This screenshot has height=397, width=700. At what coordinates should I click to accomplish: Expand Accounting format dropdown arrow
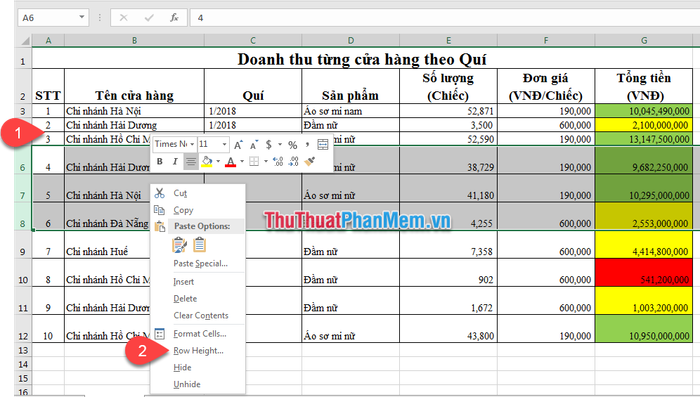[x=280, y=144]
